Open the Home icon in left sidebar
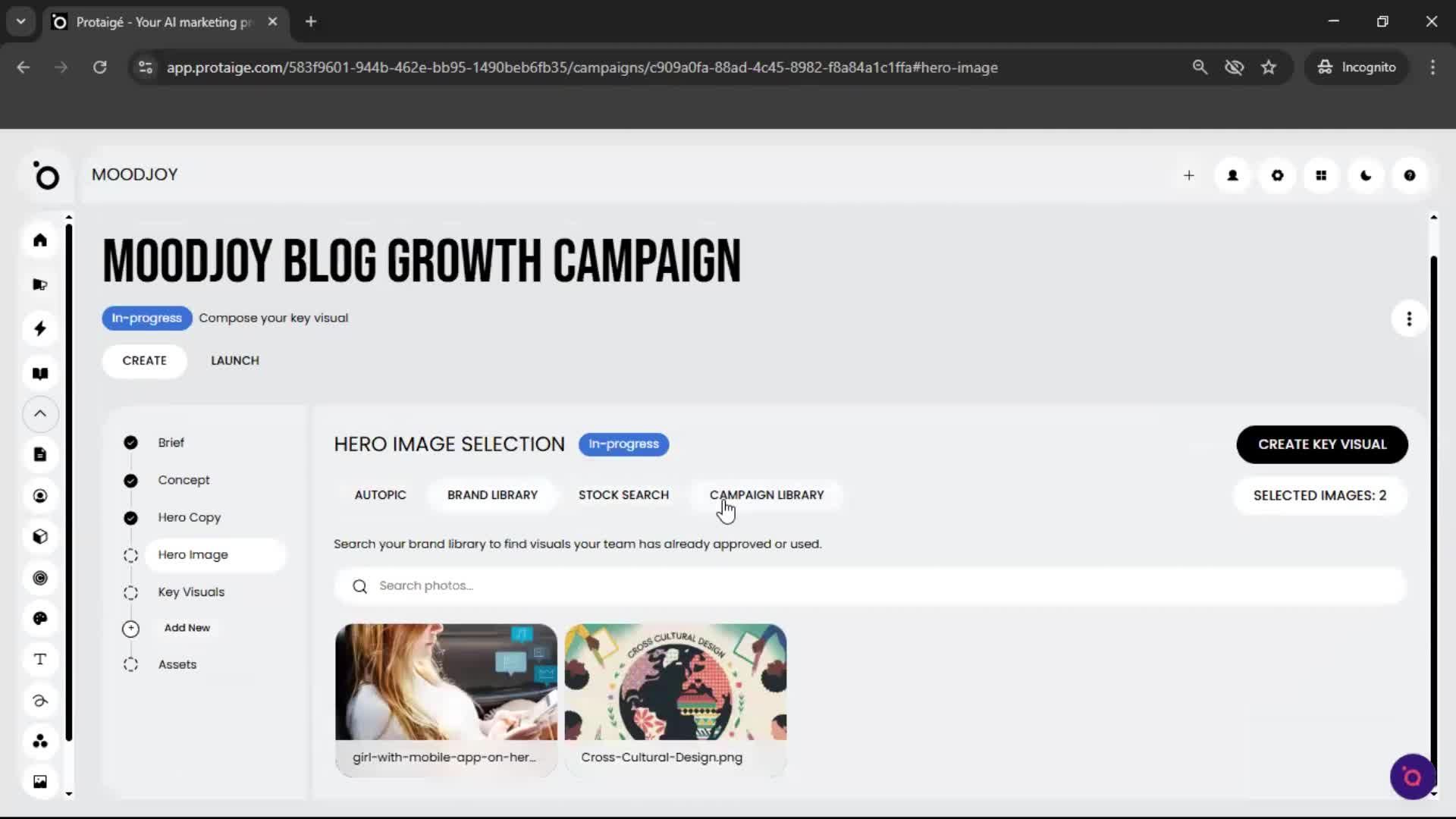Screen dimensions: 1456x819 point(40,240)
